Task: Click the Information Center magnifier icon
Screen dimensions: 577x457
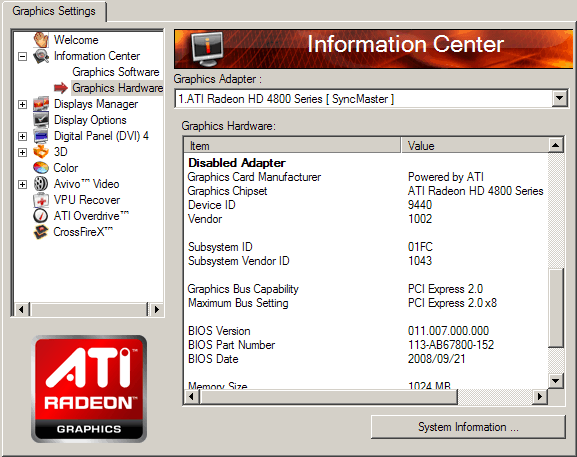Action: (x=41, y=56)
